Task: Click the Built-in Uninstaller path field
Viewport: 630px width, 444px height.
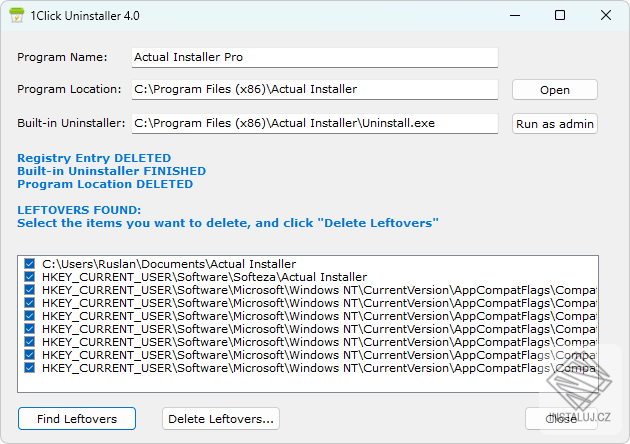Action: pyautogui.click(x=314, y=124)
